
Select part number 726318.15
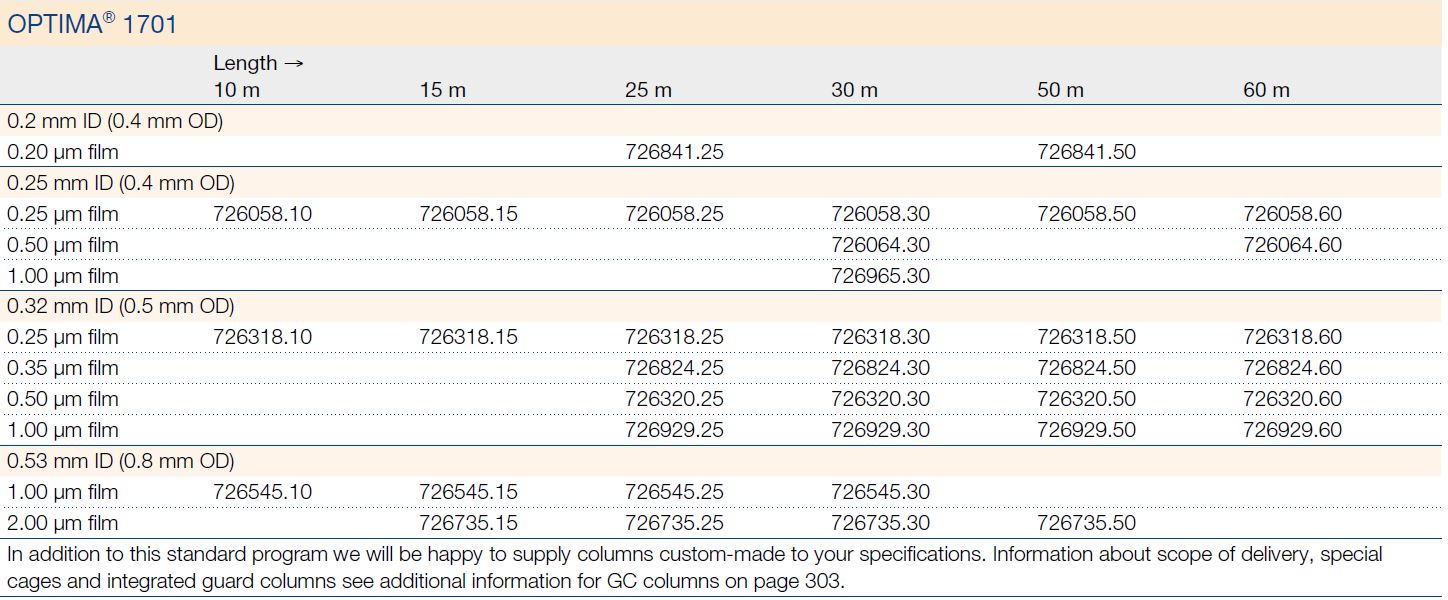(x=468, y=337)
